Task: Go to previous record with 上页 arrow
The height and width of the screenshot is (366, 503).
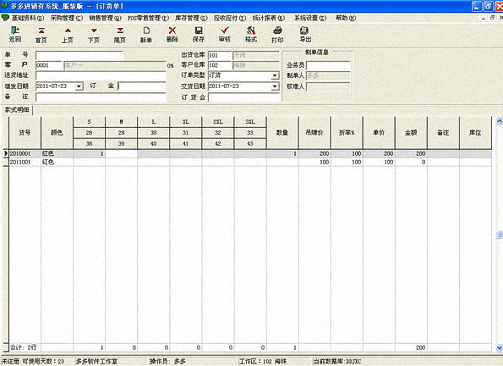Action: (67, 34)
